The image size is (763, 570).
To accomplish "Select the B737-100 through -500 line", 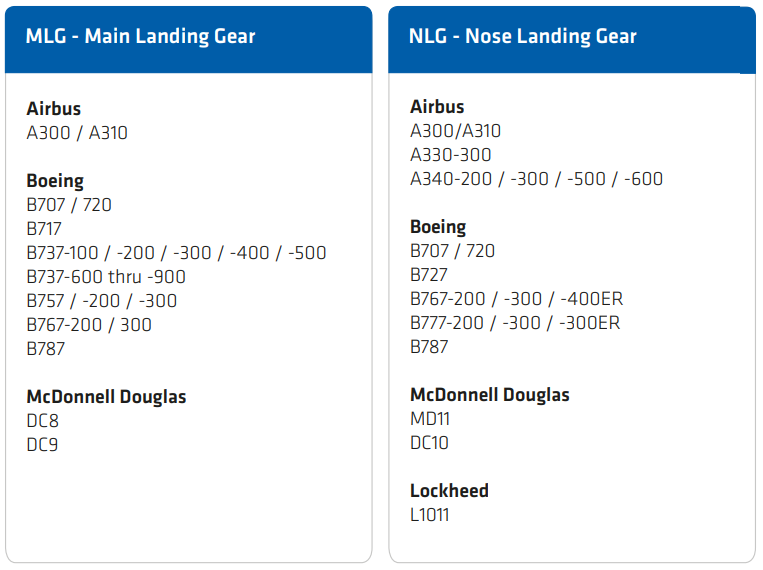I will [x=176, y=253].
